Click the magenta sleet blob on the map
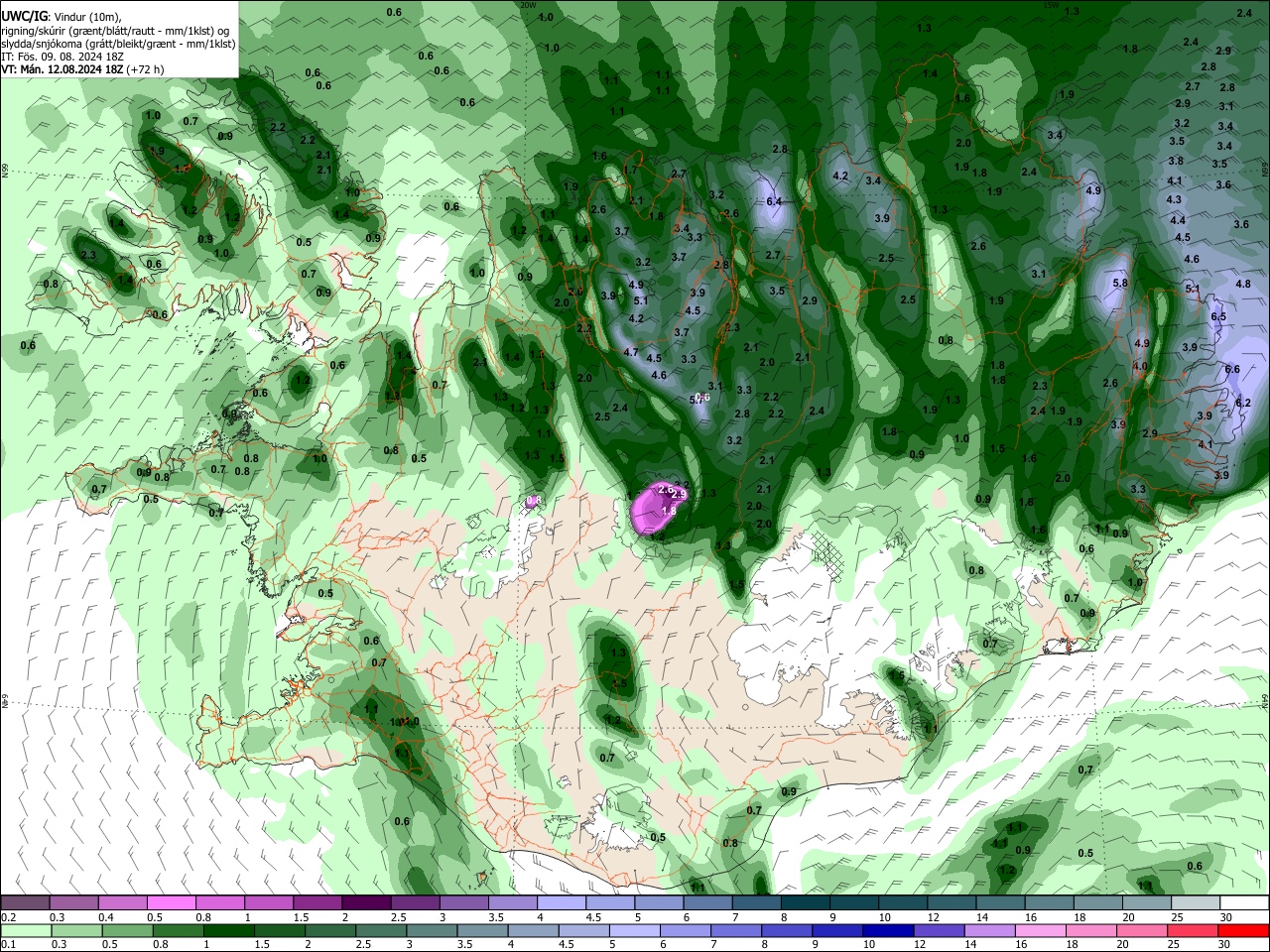This screenshot has width=1270, height=952. coord(655,508)
